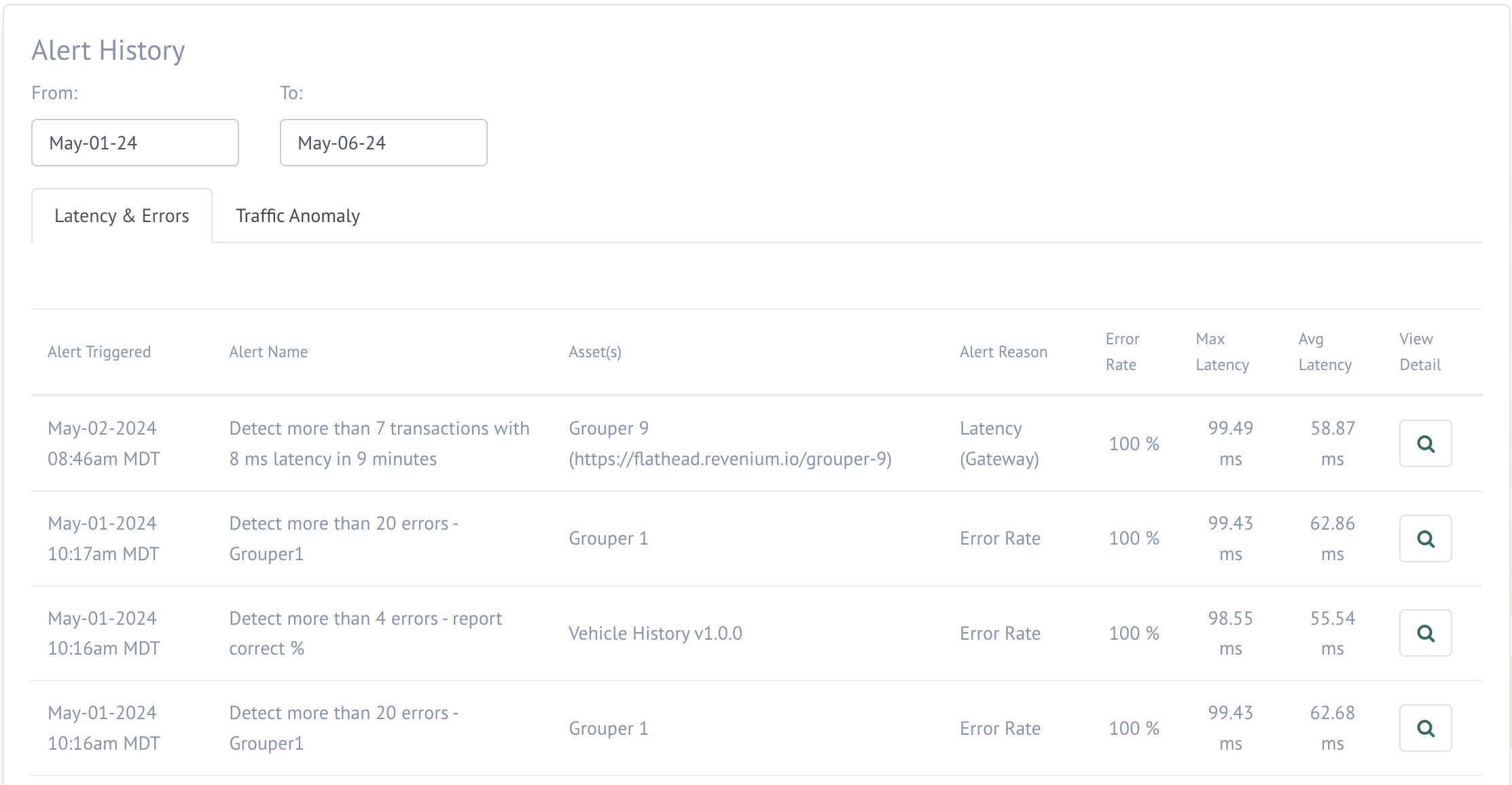
Task: Click the Alert Triggered column header
Action: point(99,352)
